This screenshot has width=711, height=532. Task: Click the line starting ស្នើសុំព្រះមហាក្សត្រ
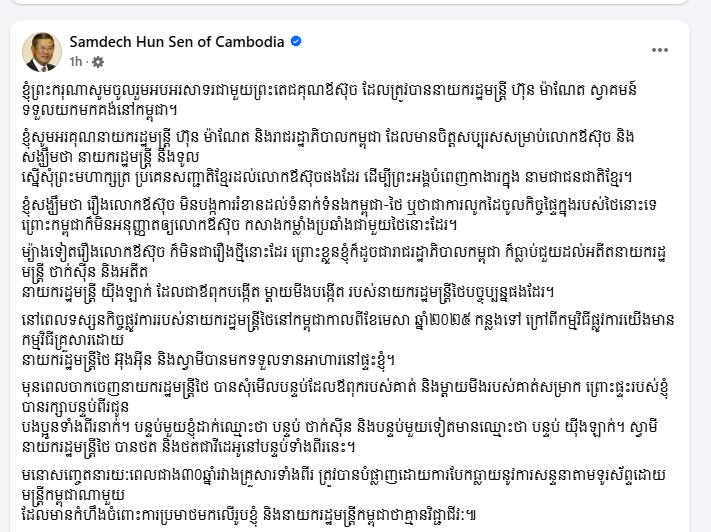coord(326,176)
